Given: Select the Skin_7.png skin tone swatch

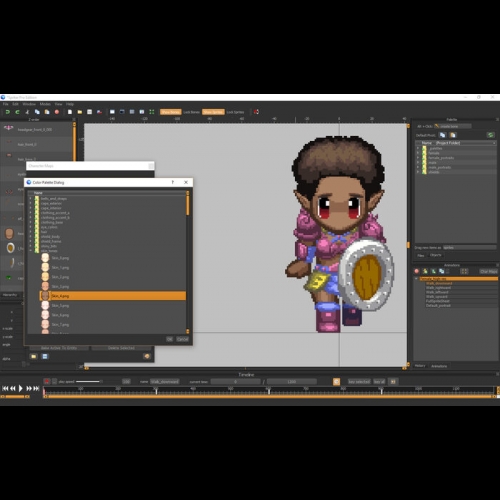Looking at the screenshot, I should pos(45,324).
